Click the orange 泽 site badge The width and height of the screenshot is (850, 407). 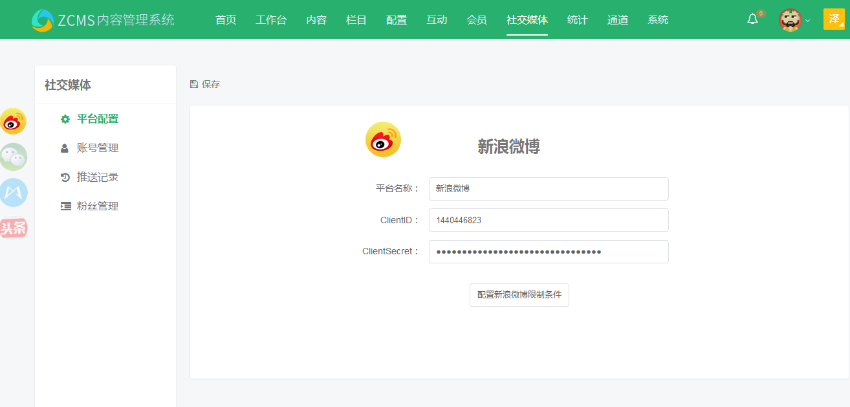pyautogui.click(x=834, y=19)
